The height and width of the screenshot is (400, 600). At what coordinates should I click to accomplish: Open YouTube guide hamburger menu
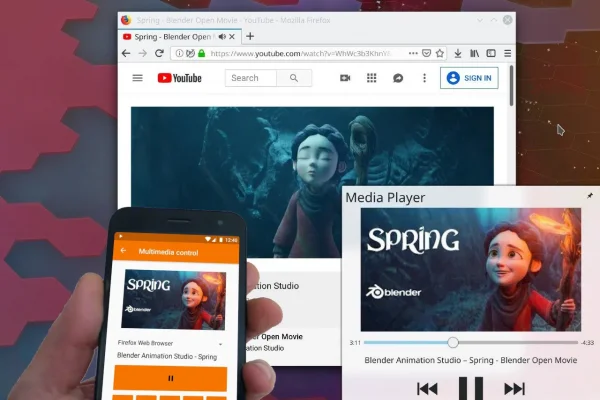click(x=137, y=78)
